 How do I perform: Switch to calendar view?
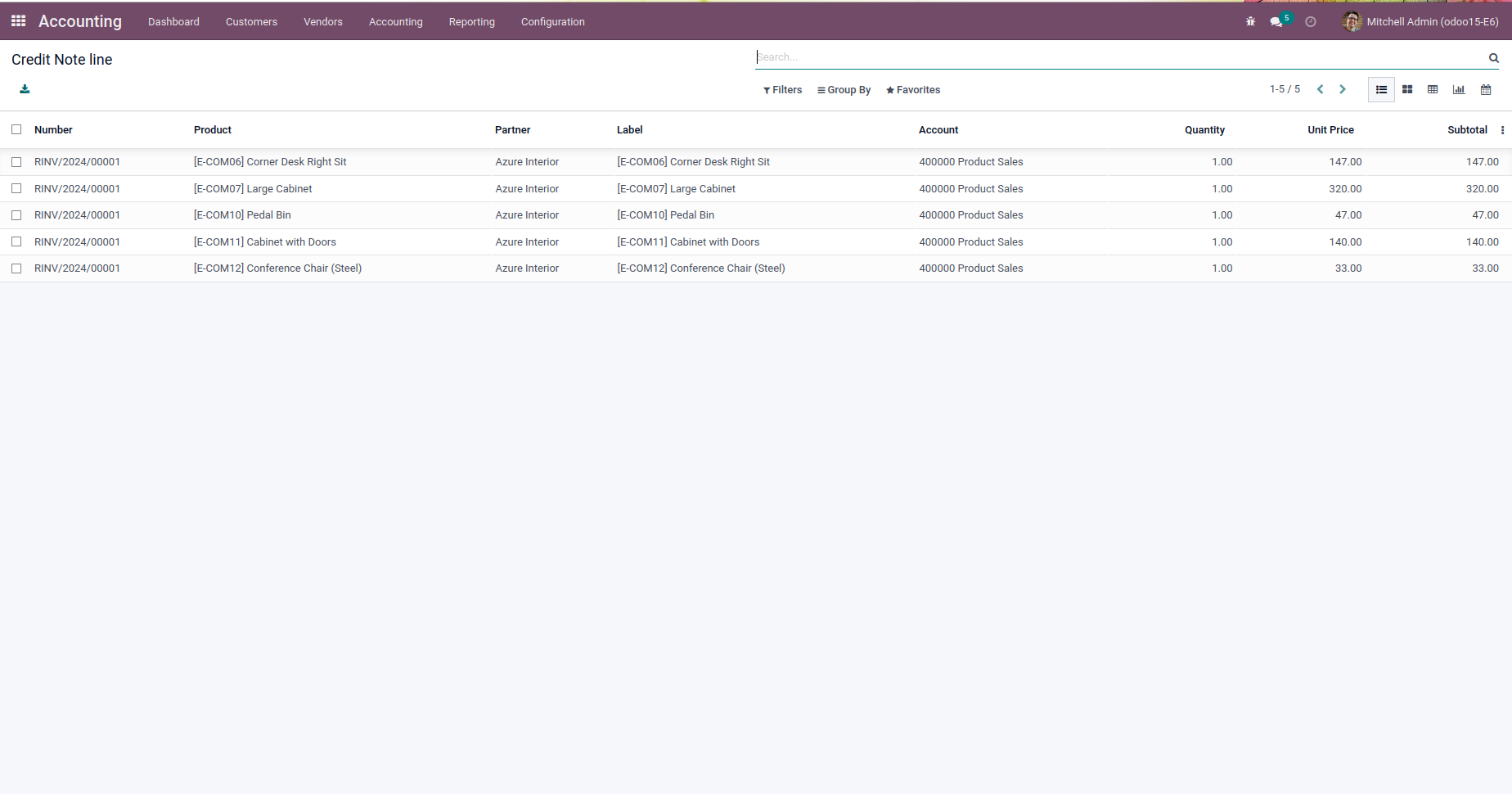point(1486,89)
